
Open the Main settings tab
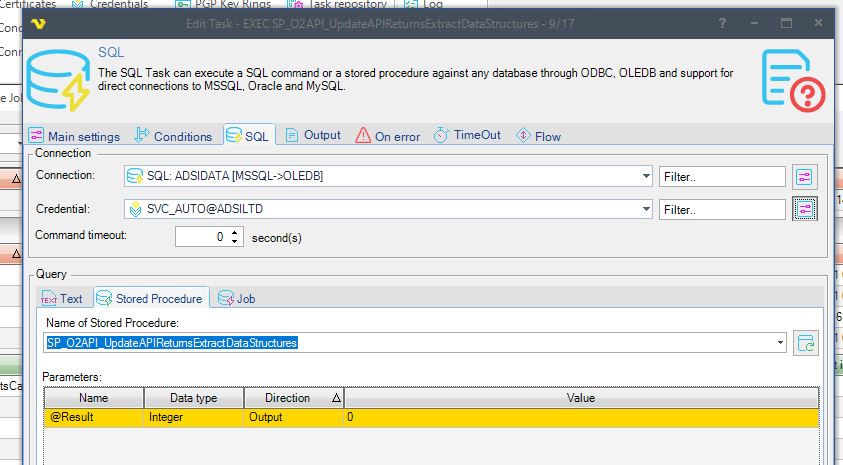tap(74, 136)
